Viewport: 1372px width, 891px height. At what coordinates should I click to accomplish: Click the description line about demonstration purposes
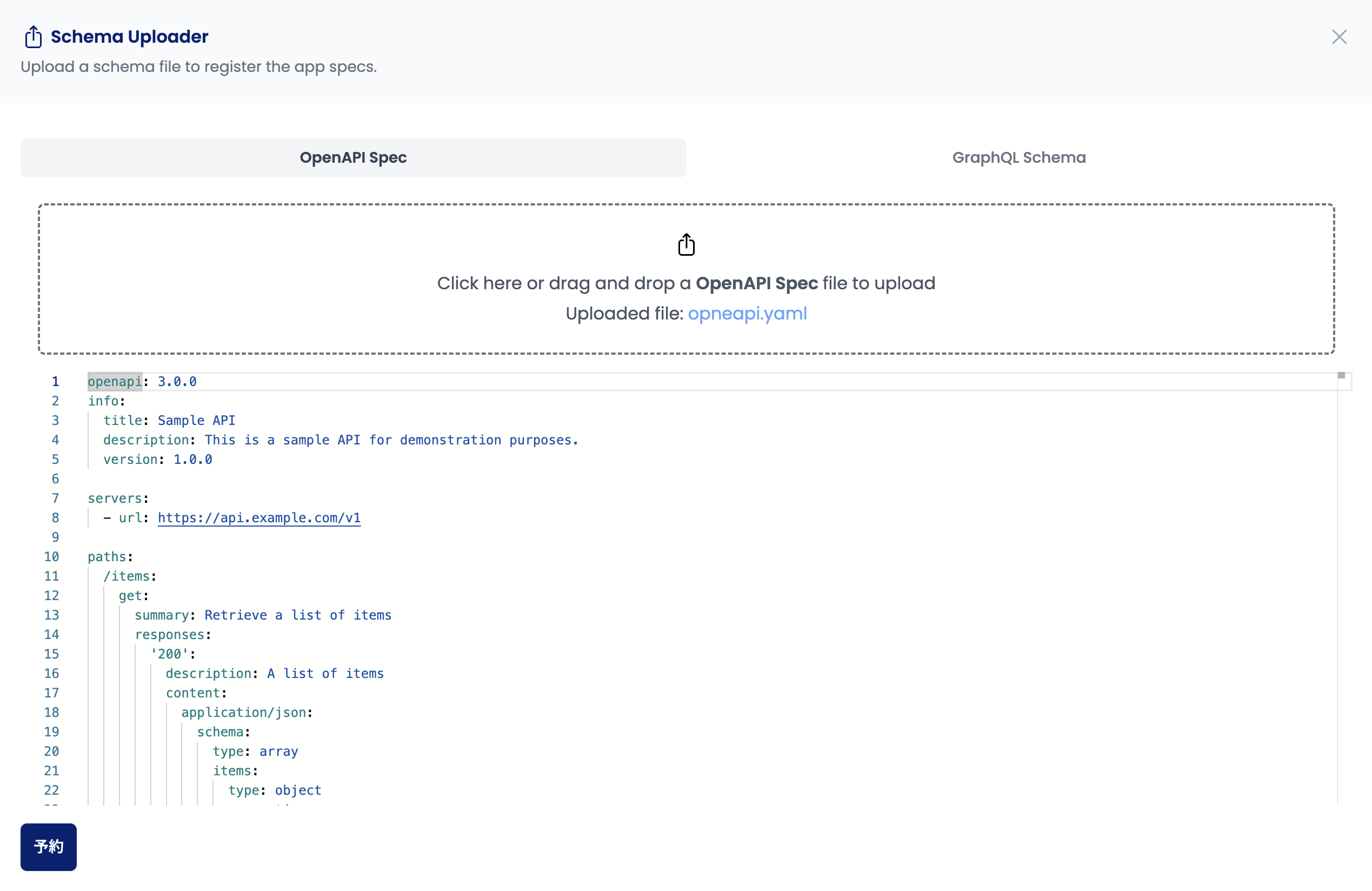coord(340,440)
